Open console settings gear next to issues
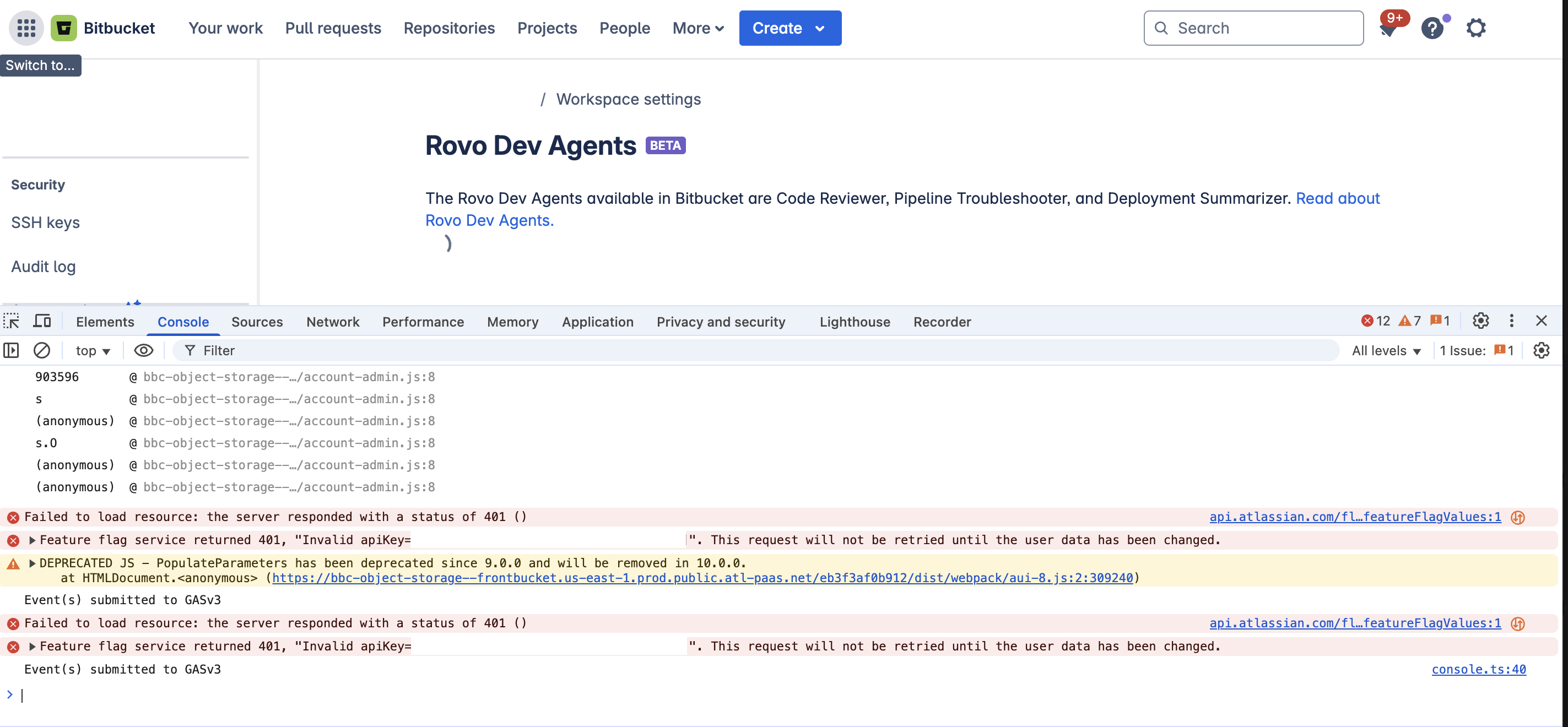 pyautogui.click(x=1541, y=350)
